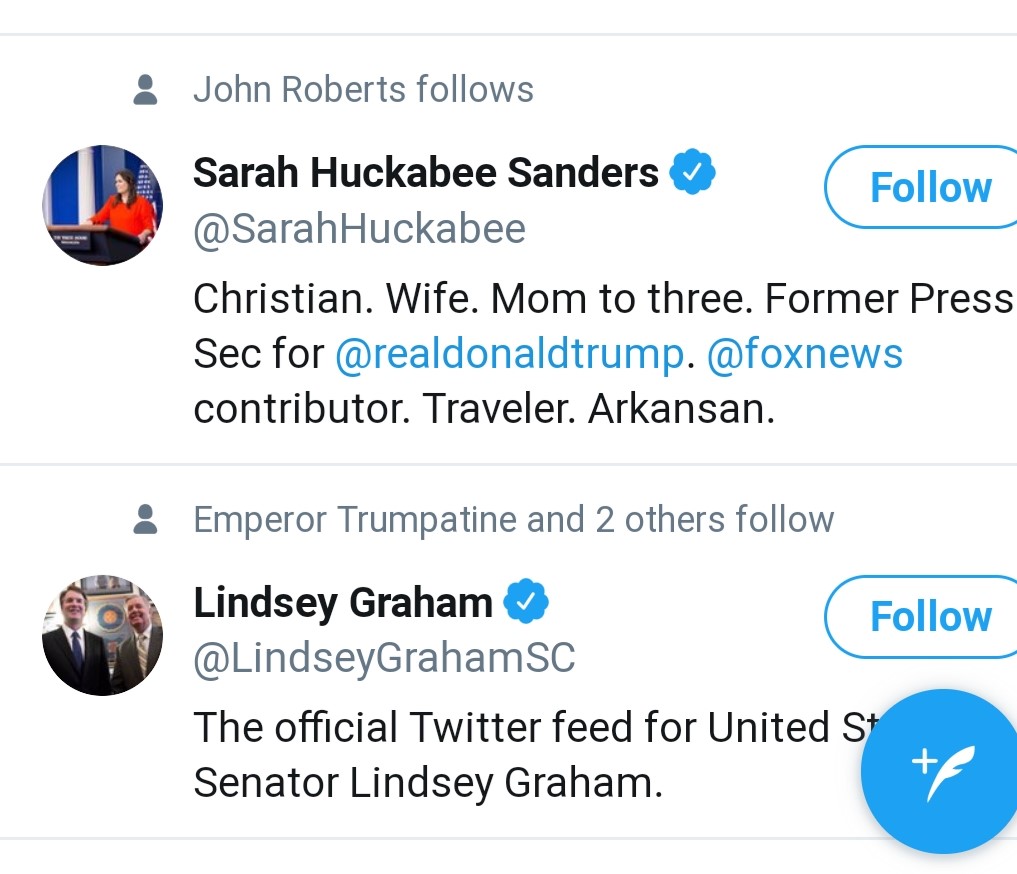The image size is (1017, 874).
Task: Open the @foxnews mention link
Action: pyautogui.click(x=804, y=354)
